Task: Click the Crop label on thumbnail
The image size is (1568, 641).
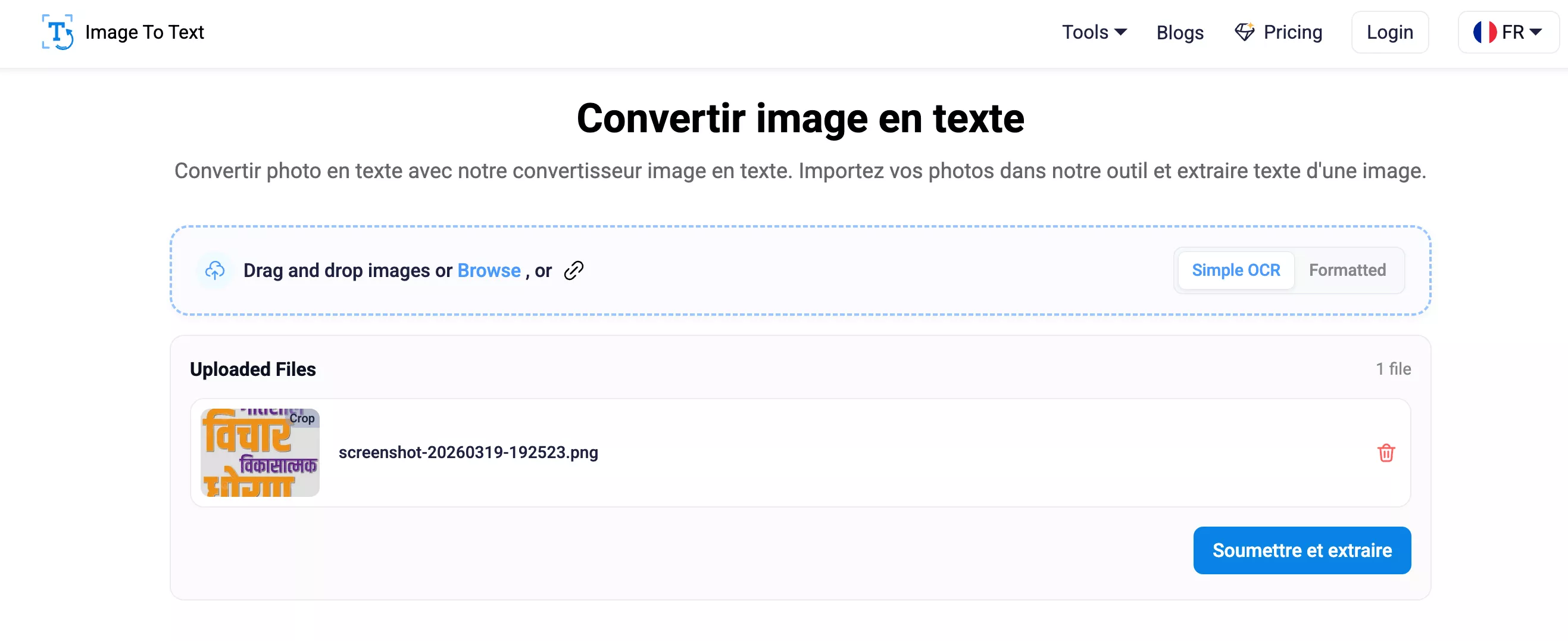Action: 302,418
